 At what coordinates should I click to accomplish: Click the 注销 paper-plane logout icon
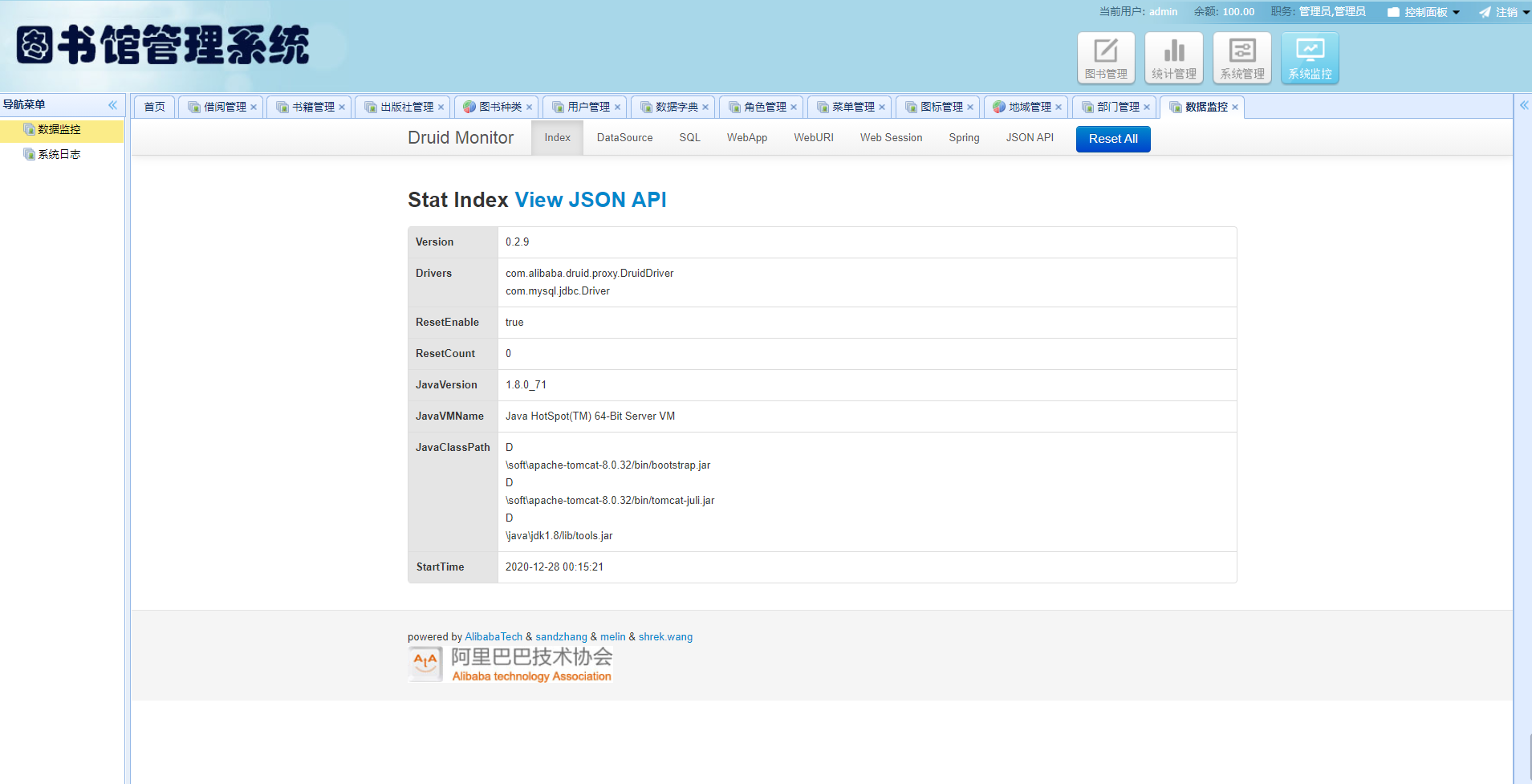1486,11
